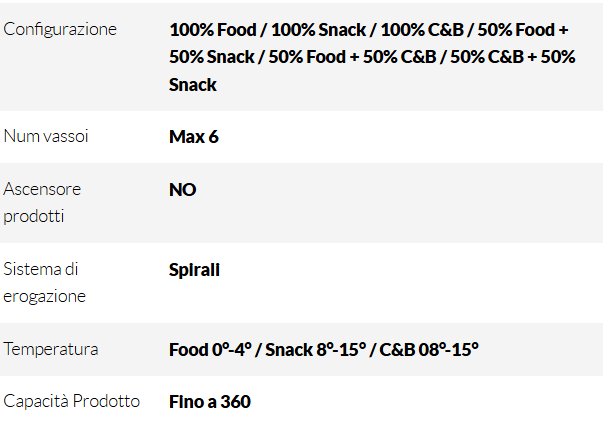Click the word "erogazione" under Sistema di
Viewport: 606px width, 442px height.
[x=45, y=296]
